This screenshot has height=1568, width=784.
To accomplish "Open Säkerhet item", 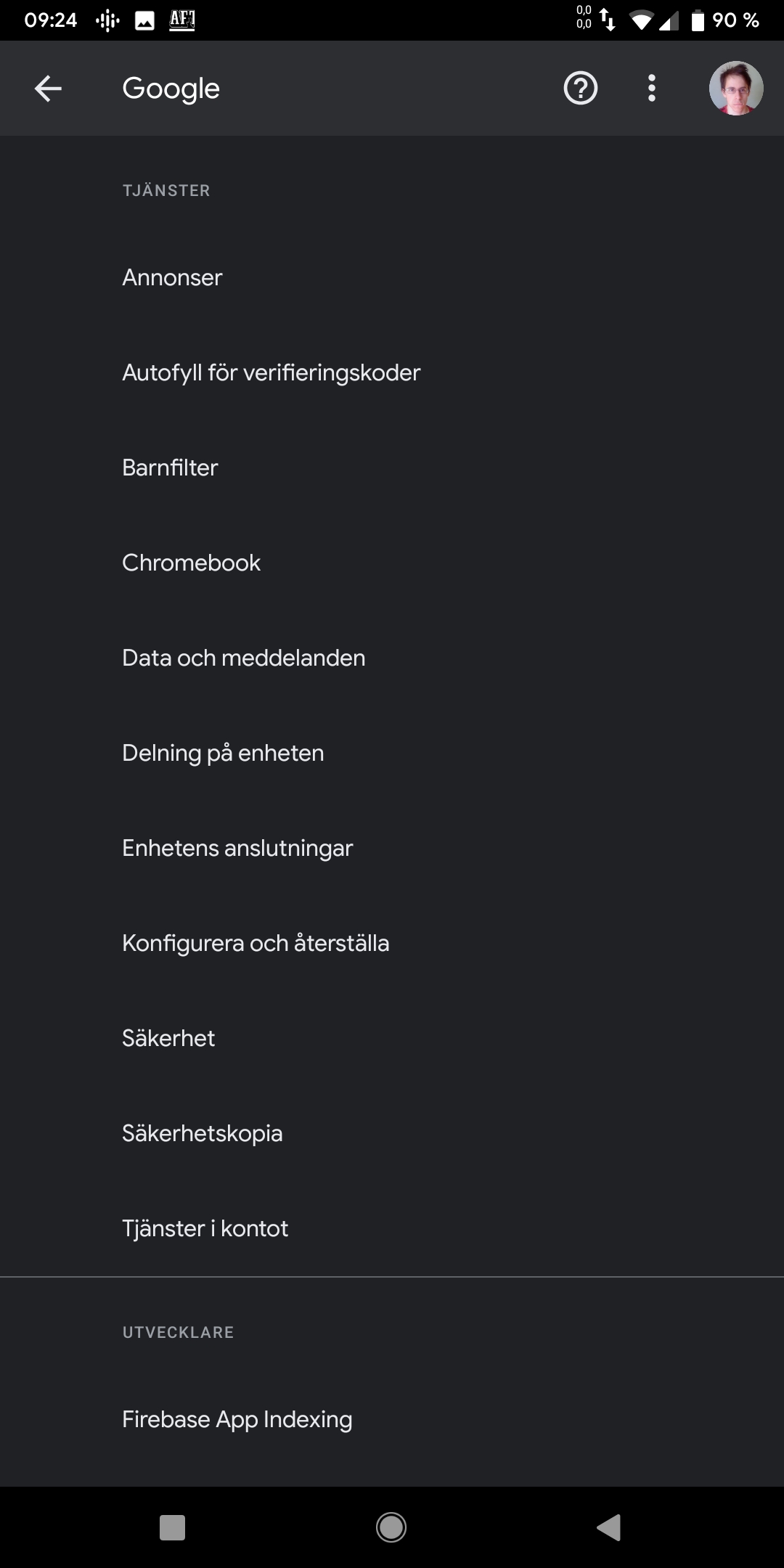I will click(x=392, y=1038).
